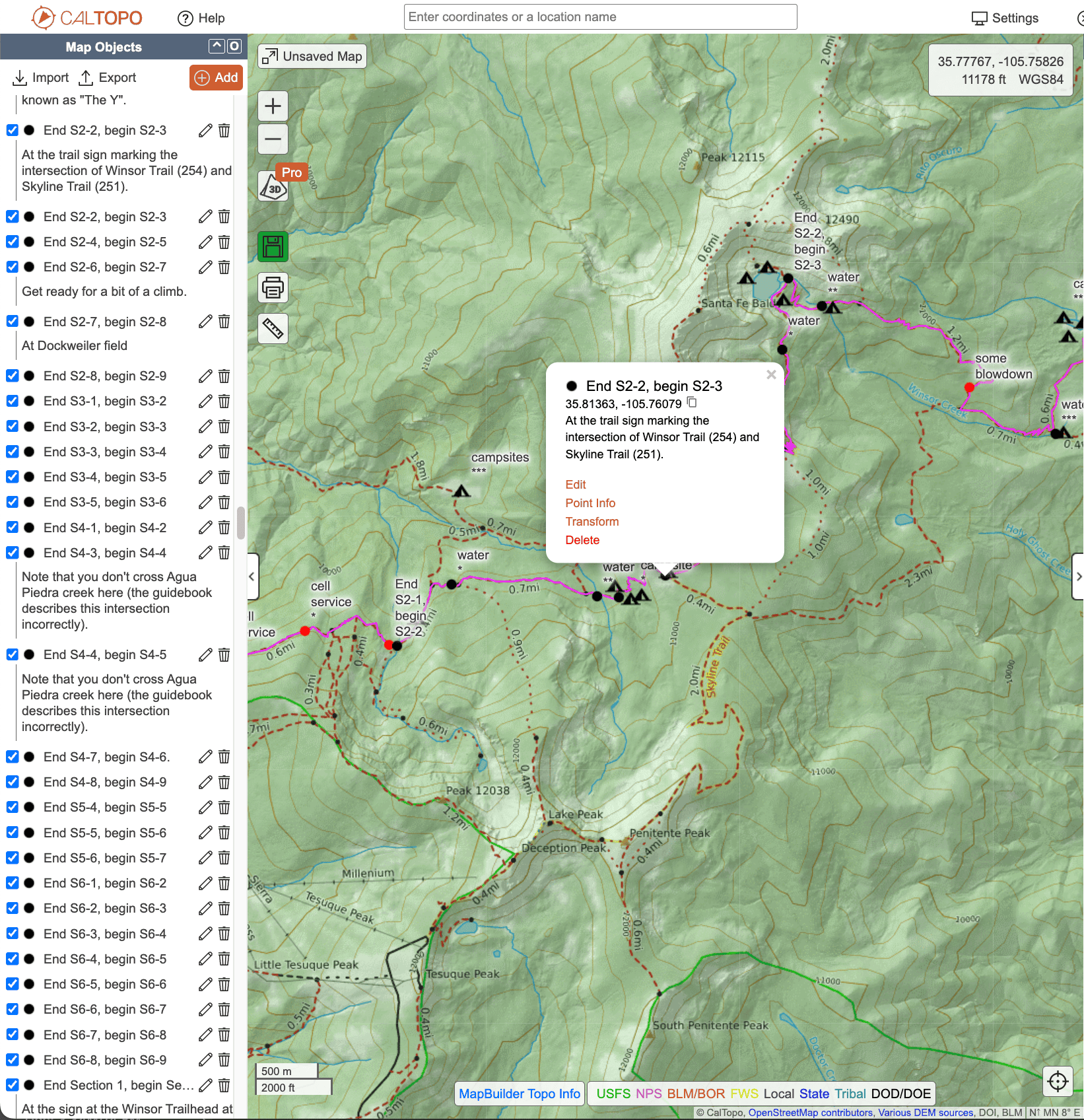This screenshot has width=1084, height=1120.
Task: Open the print map icon
Action: click(x=273, y=288)
